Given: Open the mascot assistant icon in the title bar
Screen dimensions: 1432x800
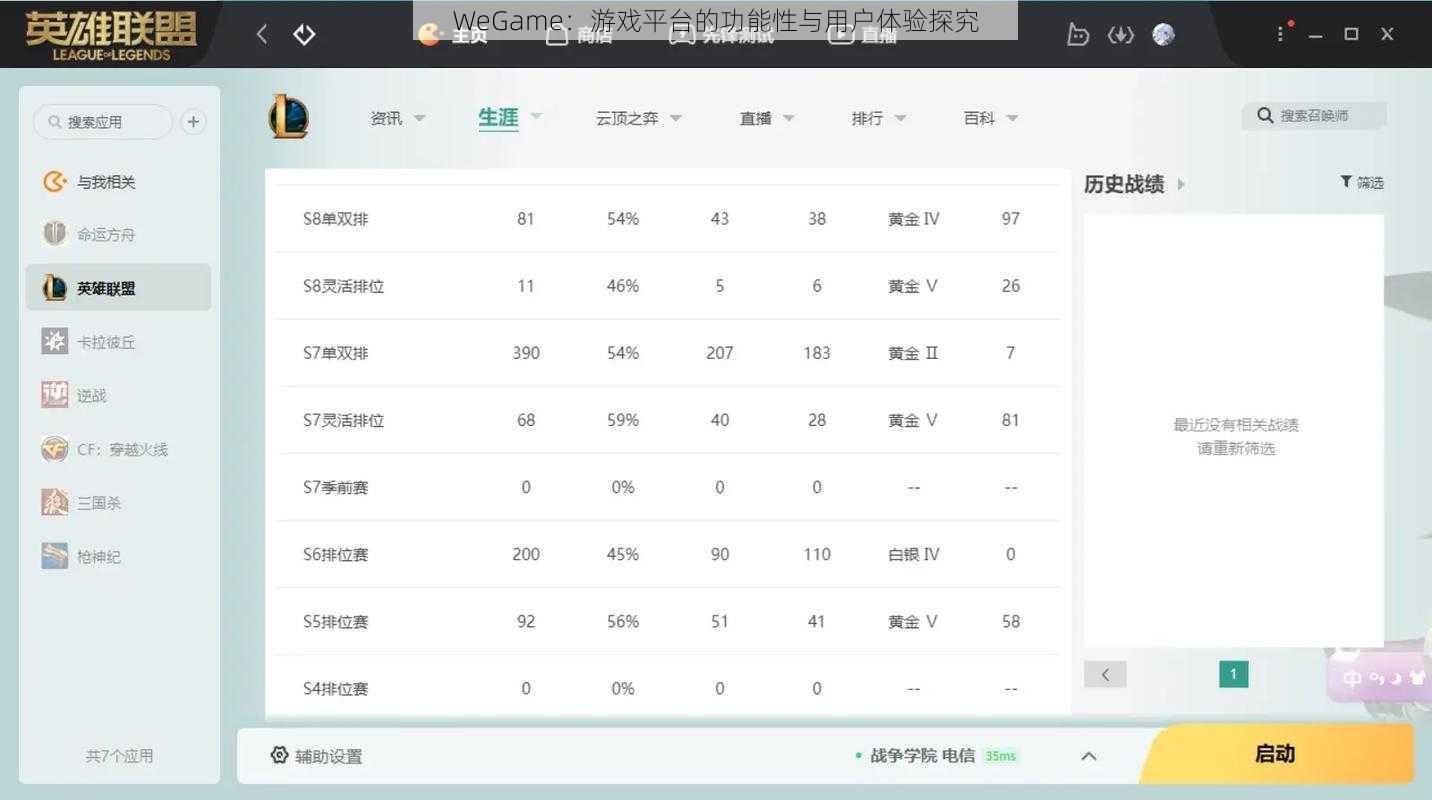Looking at the screenshot, I should [x=1077, y=35].
